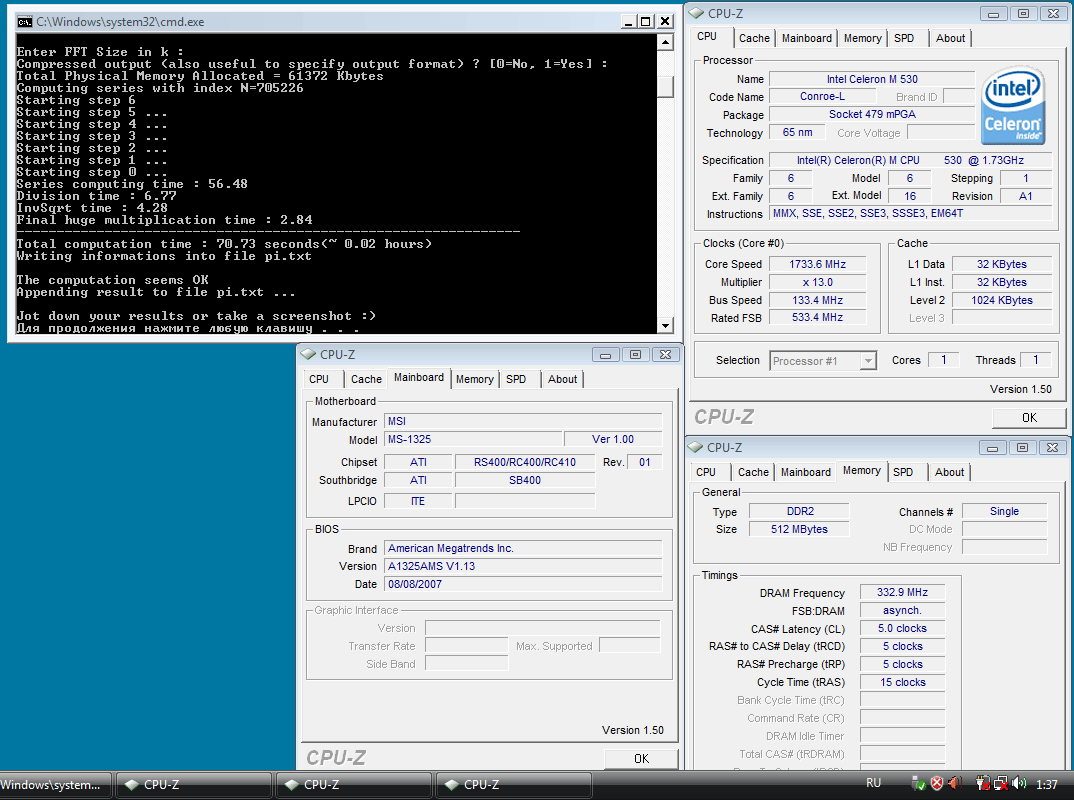Screen dimensions: 1074x800
Task: Open Mainboard tab in CPU-Z Memory window
Action: 806,473
